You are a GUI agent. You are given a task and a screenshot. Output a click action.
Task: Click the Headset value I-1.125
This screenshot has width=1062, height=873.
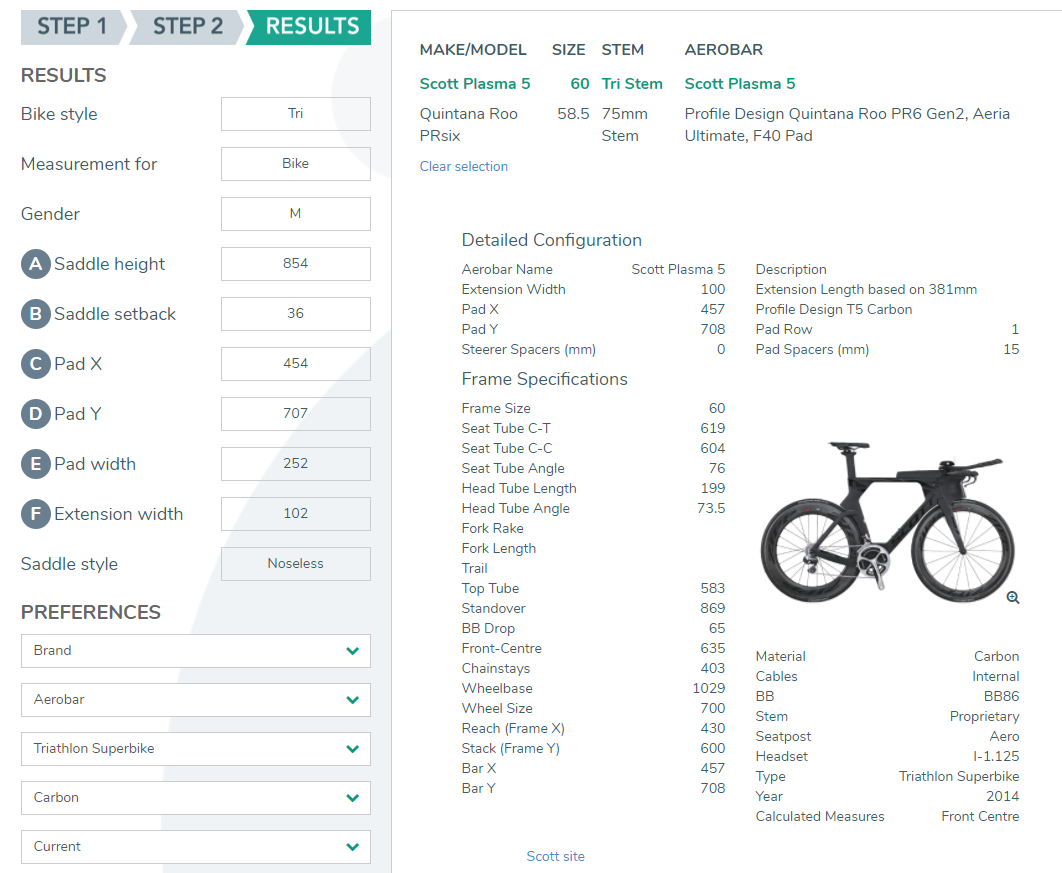pyautogui.click(x=996, y=757)
